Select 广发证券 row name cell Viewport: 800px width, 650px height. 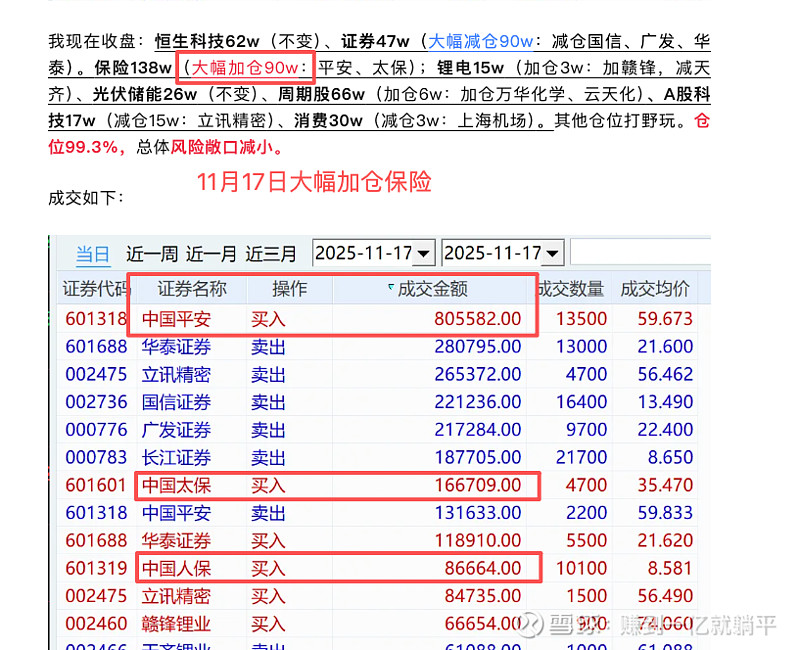click(x=176, y=430)
